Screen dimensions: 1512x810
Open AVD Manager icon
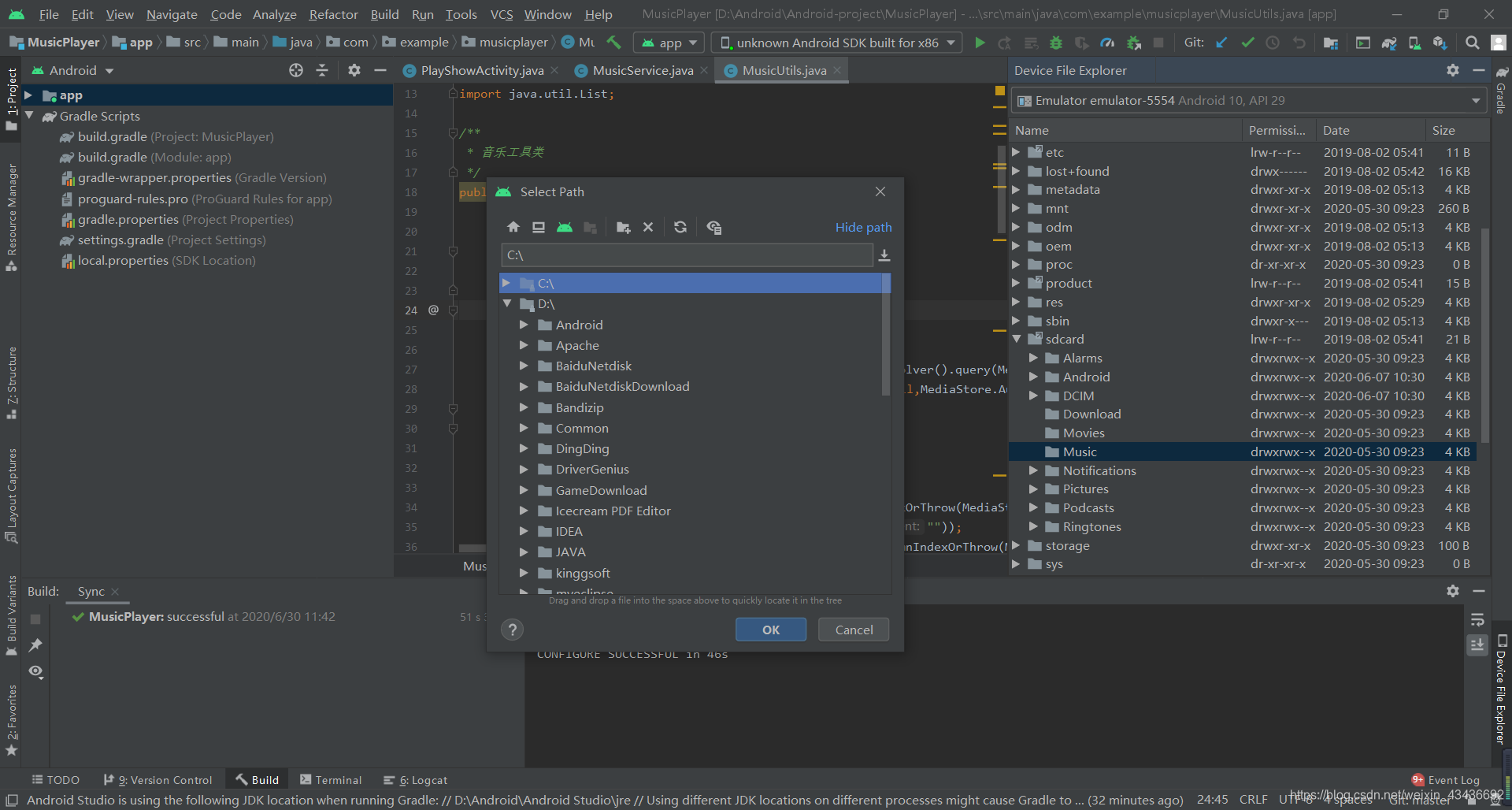(x=1414, y=43)
